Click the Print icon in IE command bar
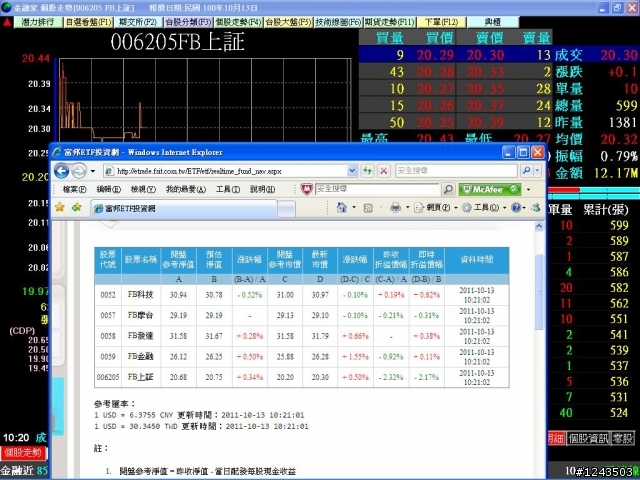This screenshot has width=640, height=480. pyautogui.click(x=395, y=208)
